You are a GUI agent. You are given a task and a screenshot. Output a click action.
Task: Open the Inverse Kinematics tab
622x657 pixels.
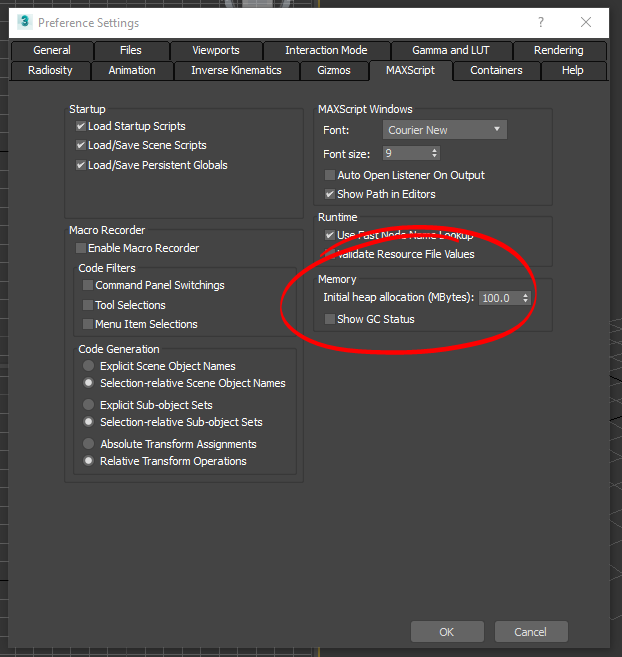[x=236, y=70]
